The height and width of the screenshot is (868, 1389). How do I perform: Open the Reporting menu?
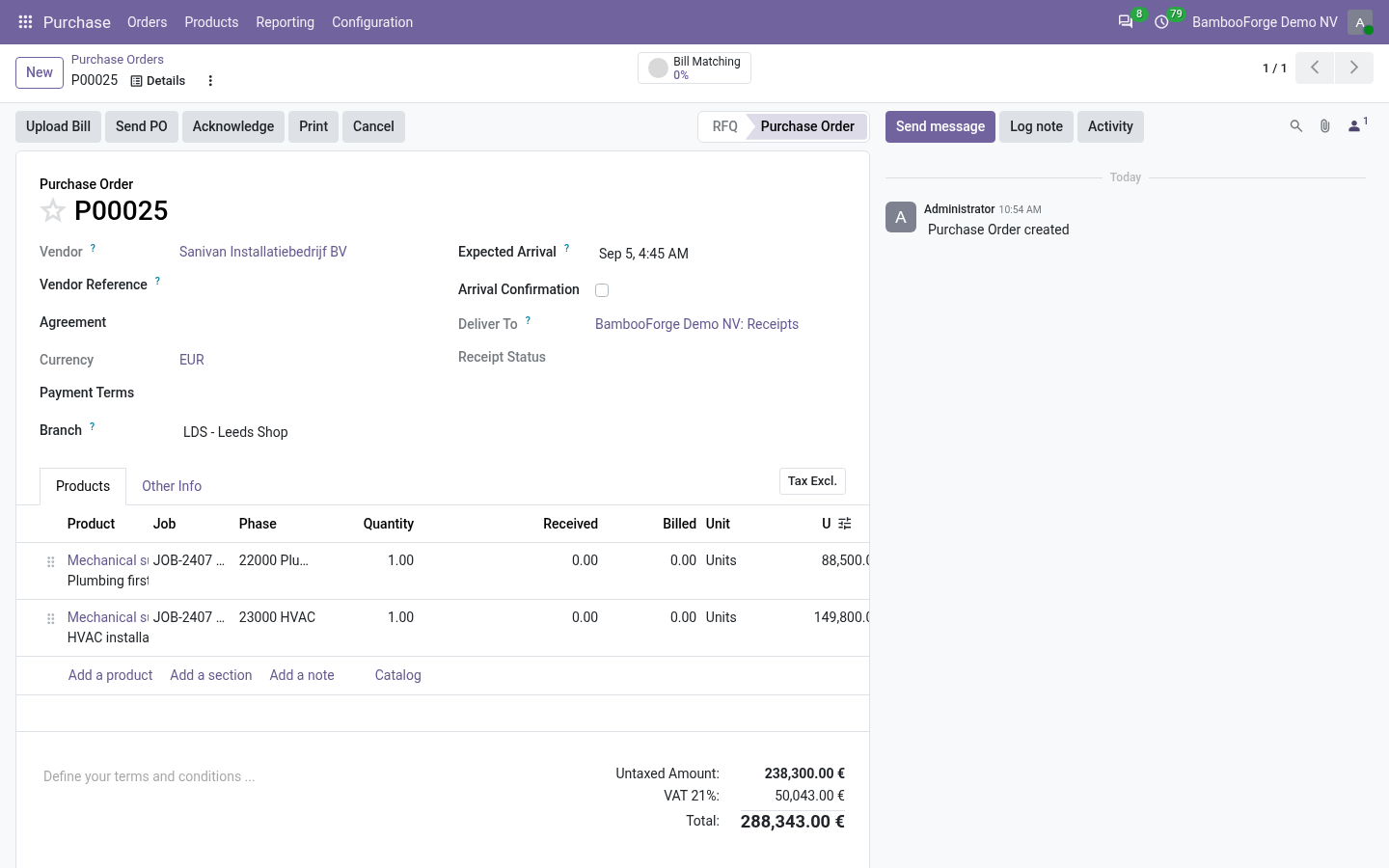[x=285, y=22]
